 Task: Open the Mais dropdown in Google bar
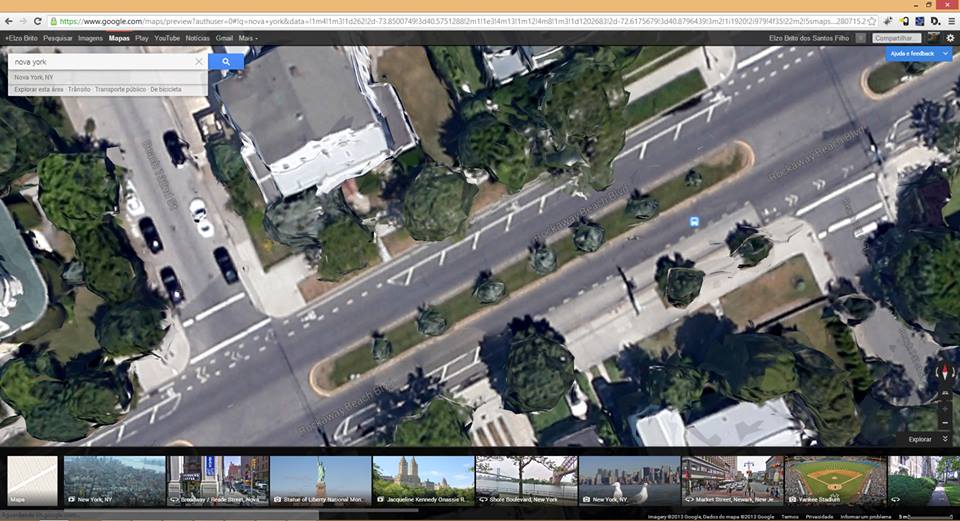click(247, 38)
